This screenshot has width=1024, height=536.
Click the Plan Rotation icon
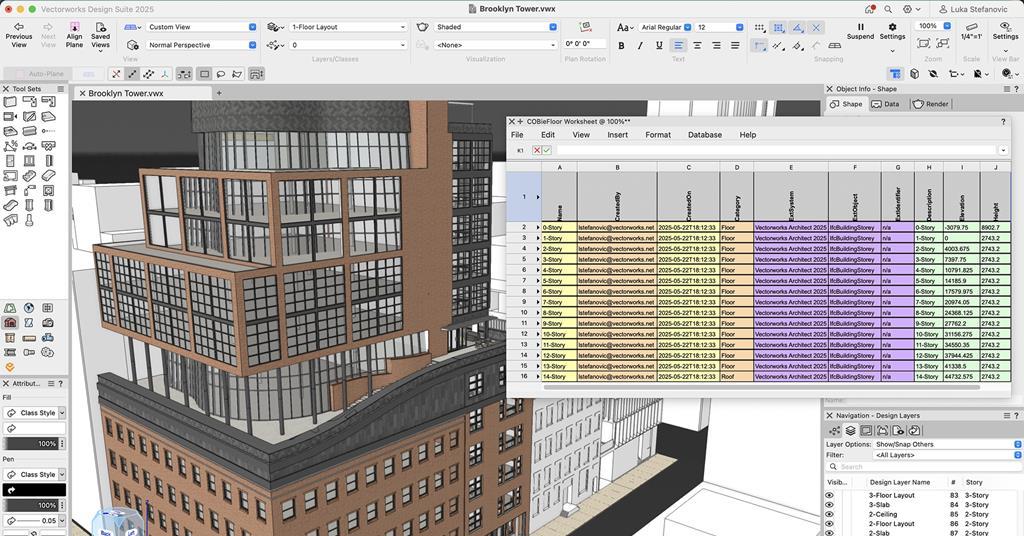(585, 27)
